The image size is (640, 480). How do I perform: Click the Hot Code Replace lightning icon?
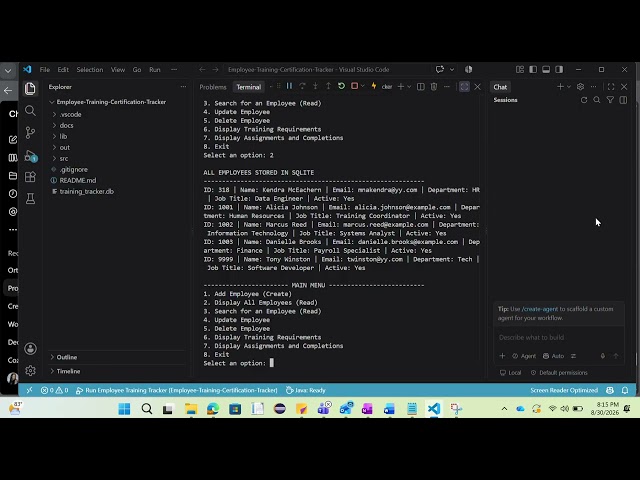373,86
